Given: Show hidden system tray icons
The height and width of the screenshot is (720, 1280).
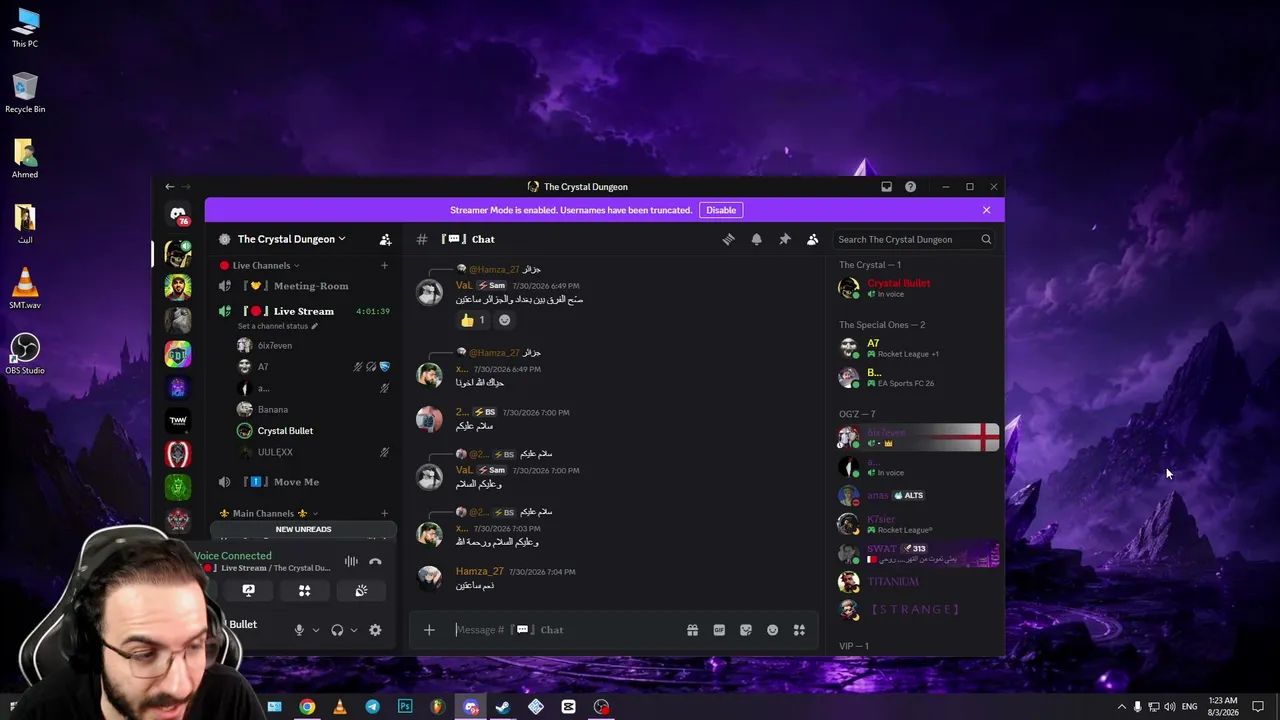Looking at the screenshot, I should tap(1121, 707).
